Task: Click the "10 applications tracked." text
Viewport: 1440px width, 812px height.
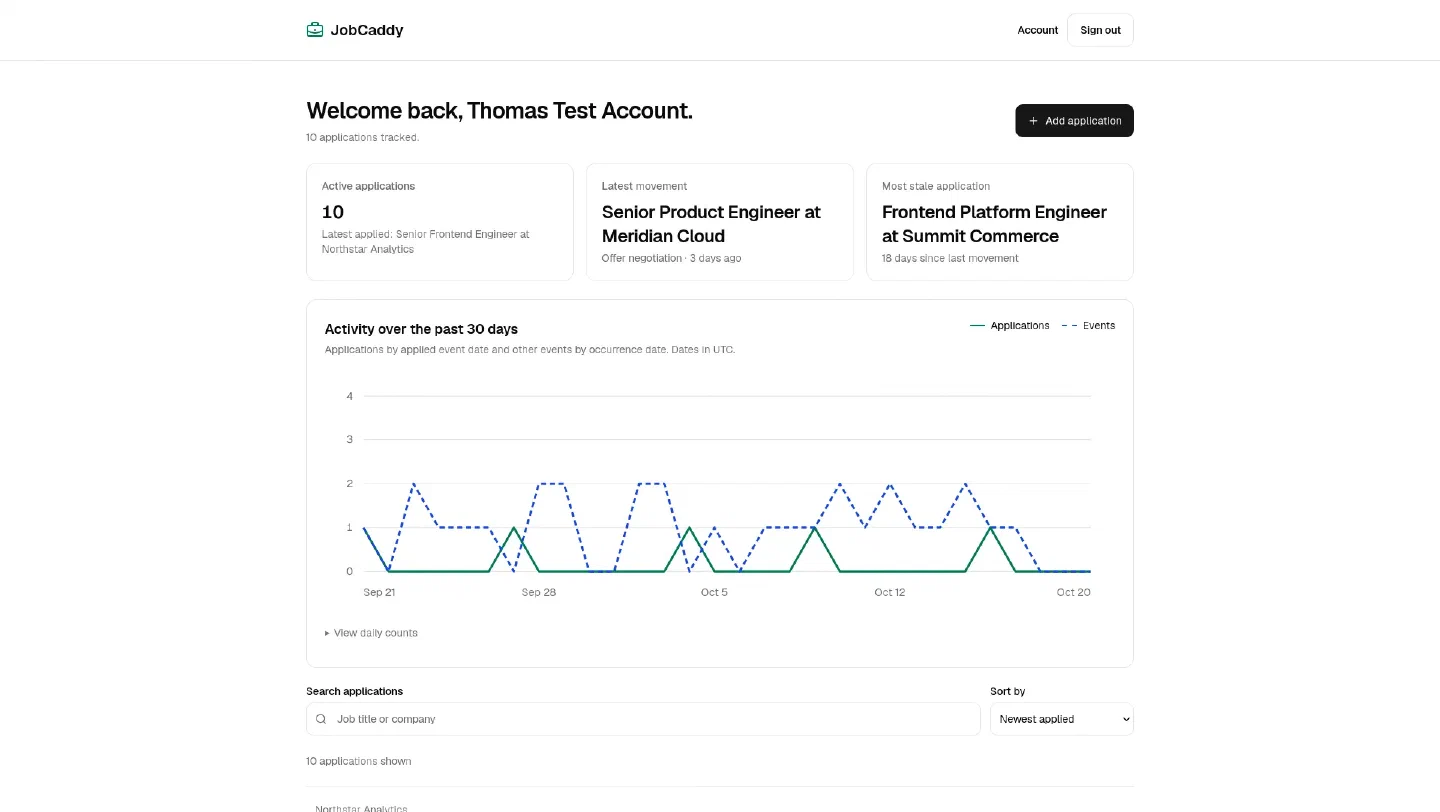Action: [362, 137]
